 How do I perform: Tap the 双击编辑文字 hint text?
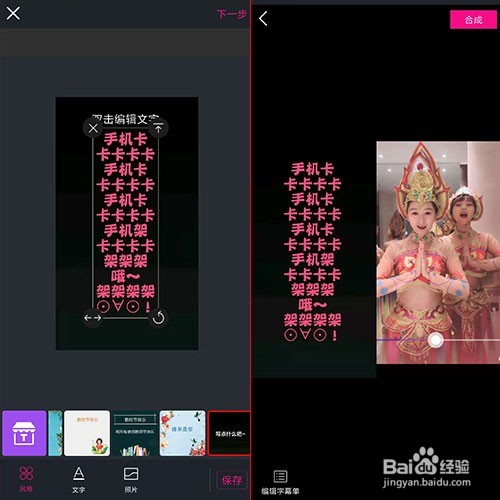125,119
